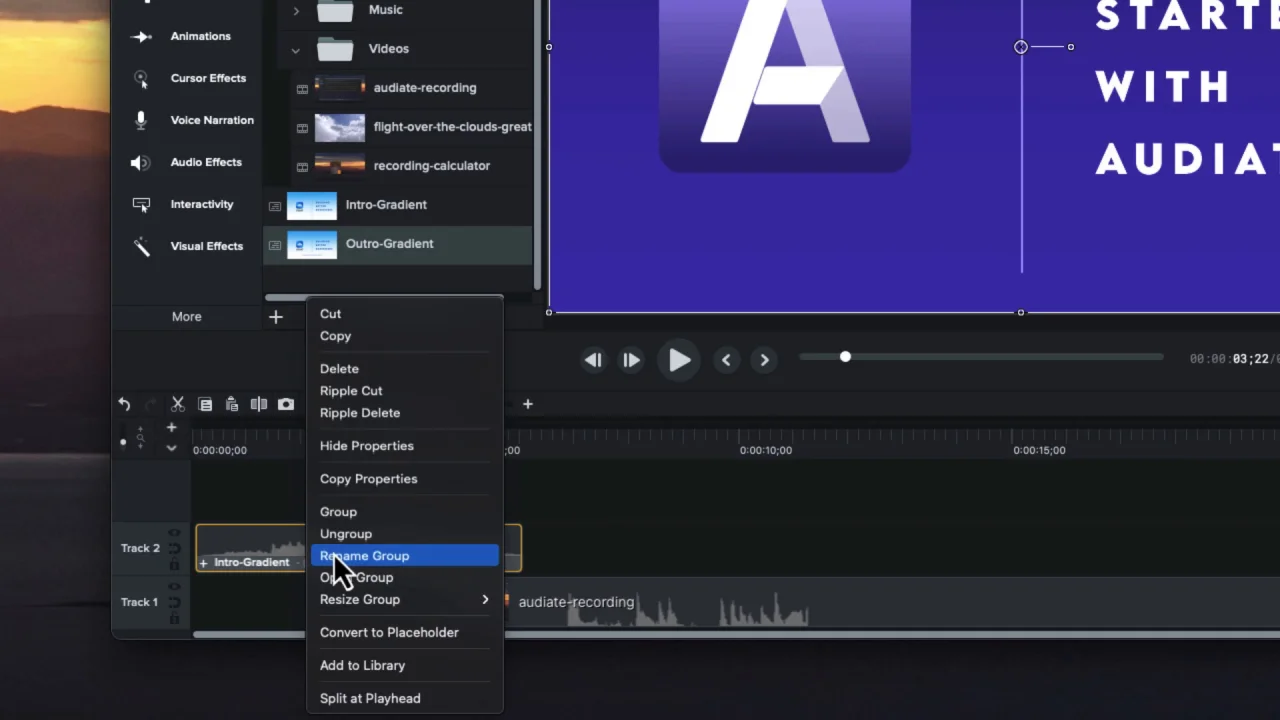Collapse the Videos folder chevron
This screenshot has width=1280, height=720.
click(x=295, y=49)
